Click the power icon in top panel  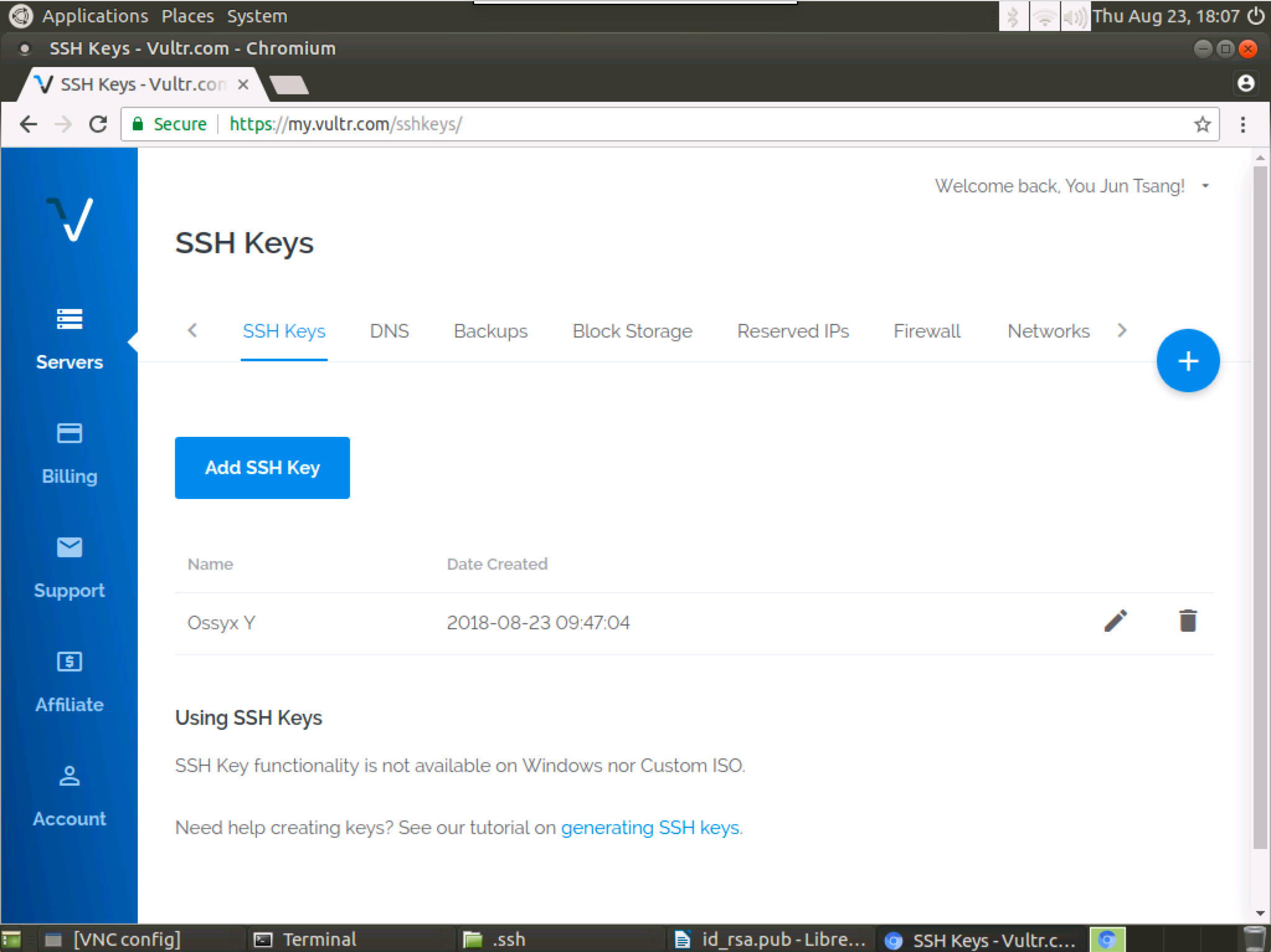1256,16
